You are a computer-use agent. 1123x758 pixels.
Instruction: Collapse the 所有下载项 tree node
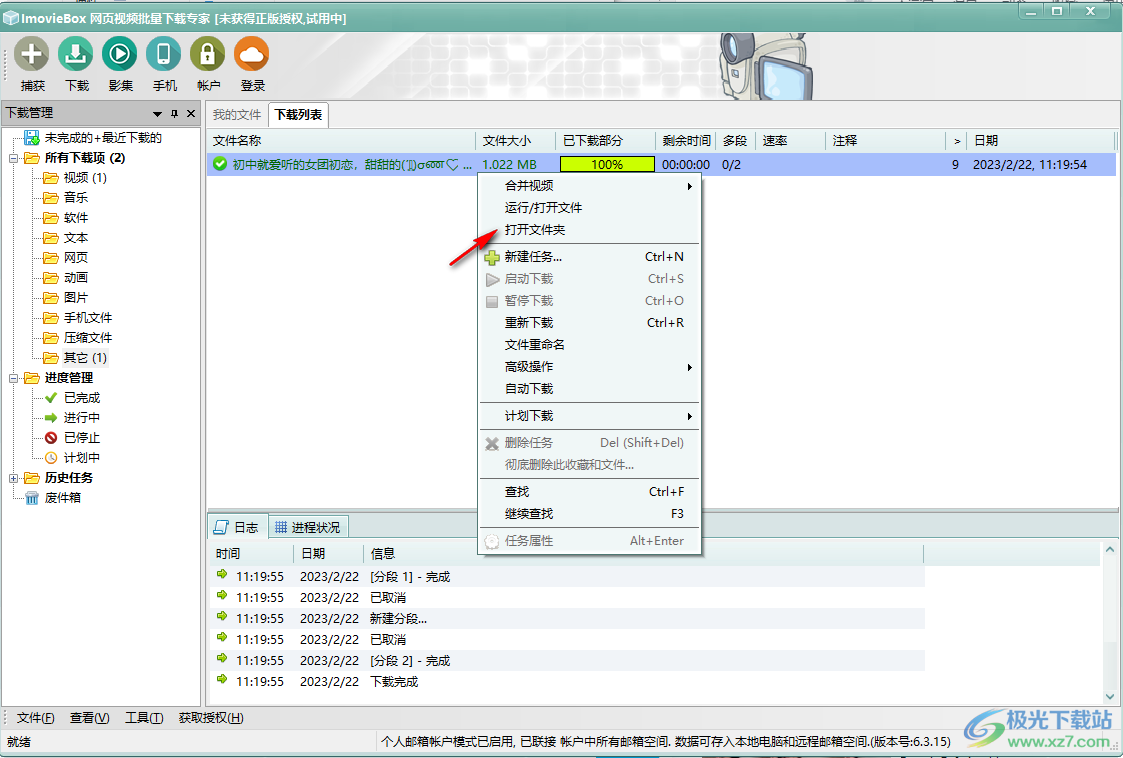(x=13, y=158)
